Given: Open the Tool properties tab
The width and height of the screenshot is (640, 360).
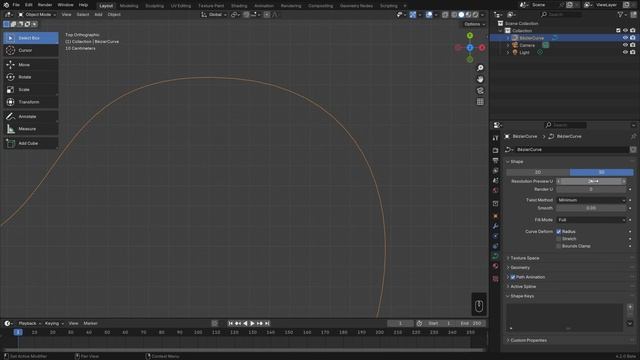Looking at the screenshot, I should click(x=496, y=138).
